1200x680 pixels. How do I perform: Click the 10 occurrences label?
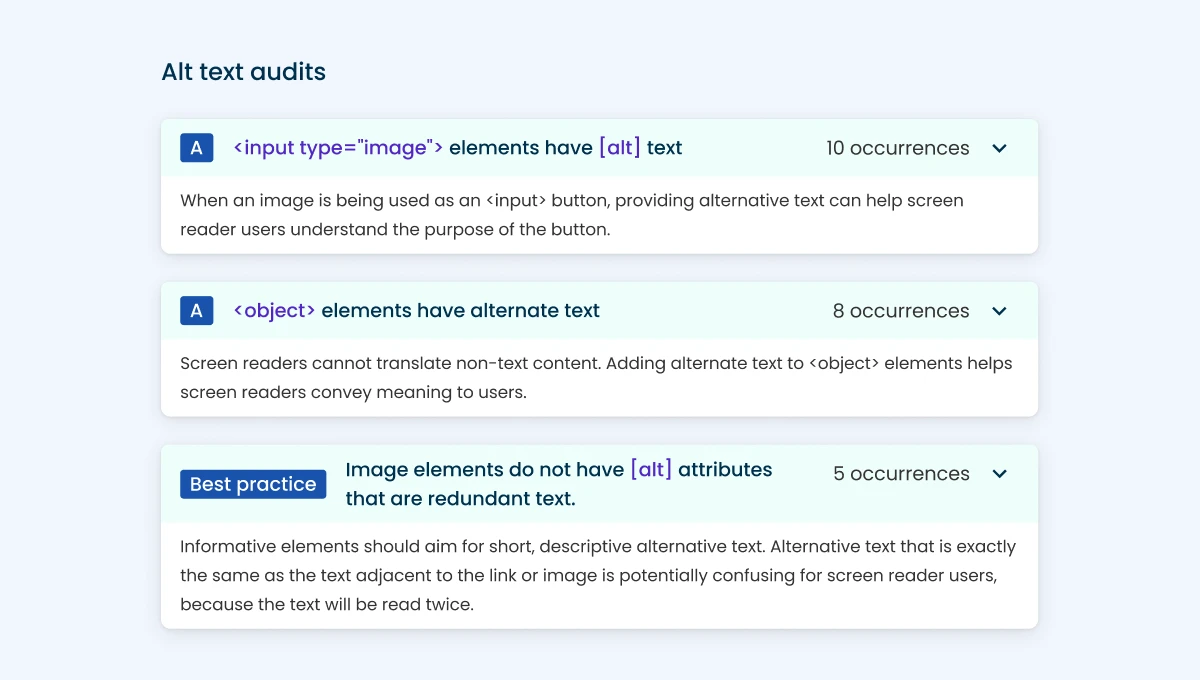(897, 147)
